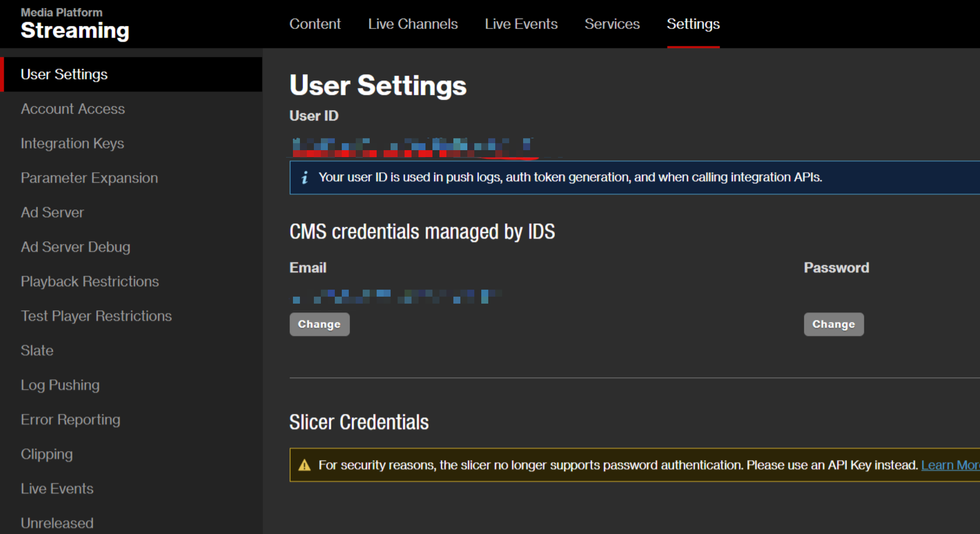Viewport: 980px width, 534px height.
Task: Open the Content tab in the top navigation
Action: (315, 24)
